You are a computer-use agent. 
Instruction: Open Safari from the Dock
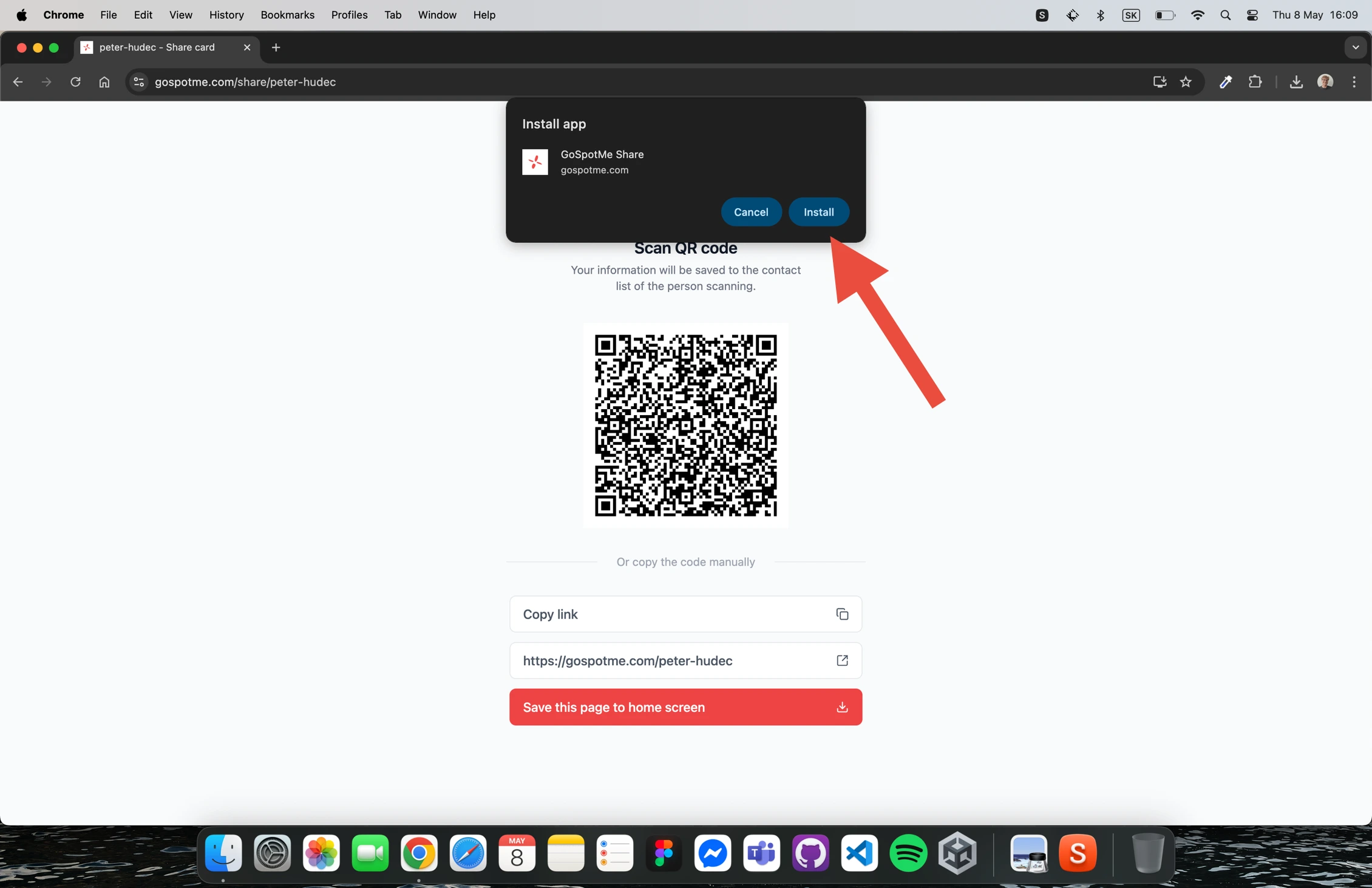(x=467, y=853)
